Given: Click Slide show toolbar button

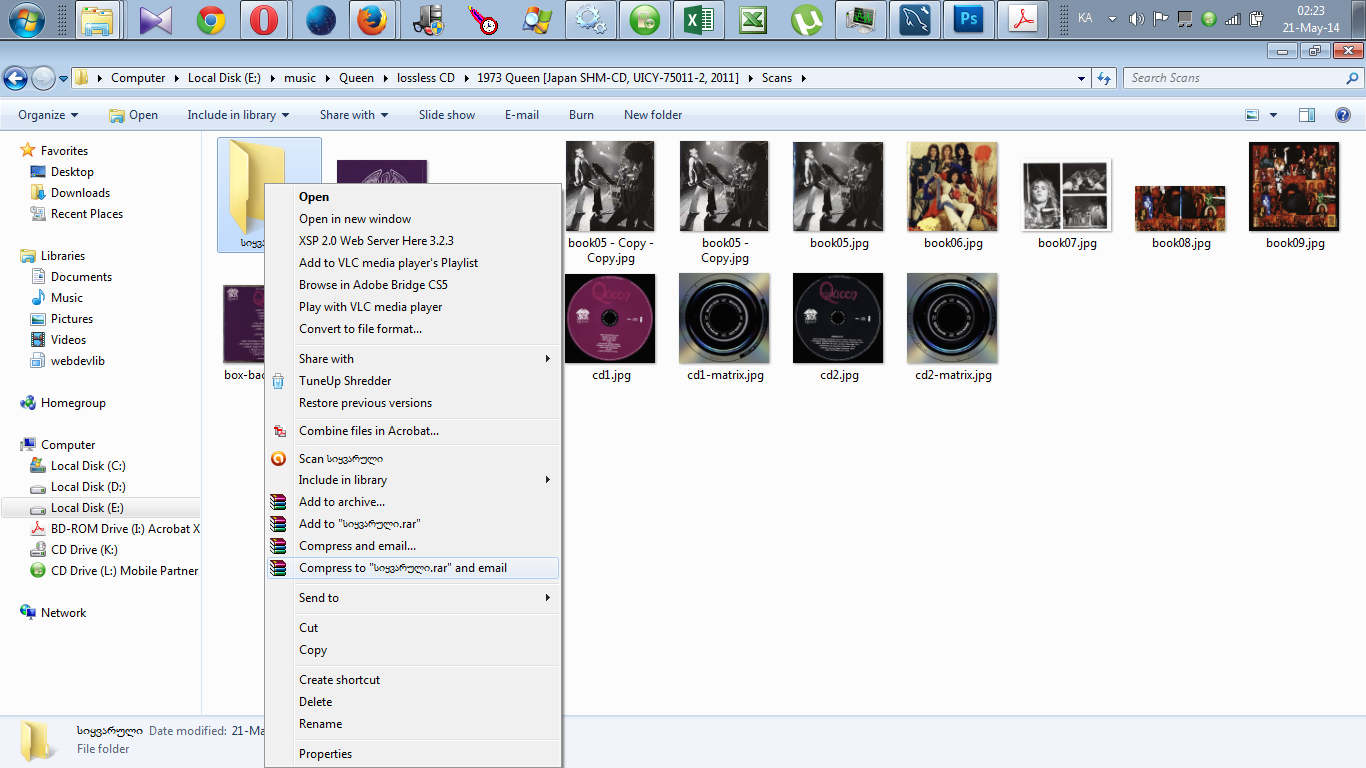Looking at the screenshot, I should point(447,115).
